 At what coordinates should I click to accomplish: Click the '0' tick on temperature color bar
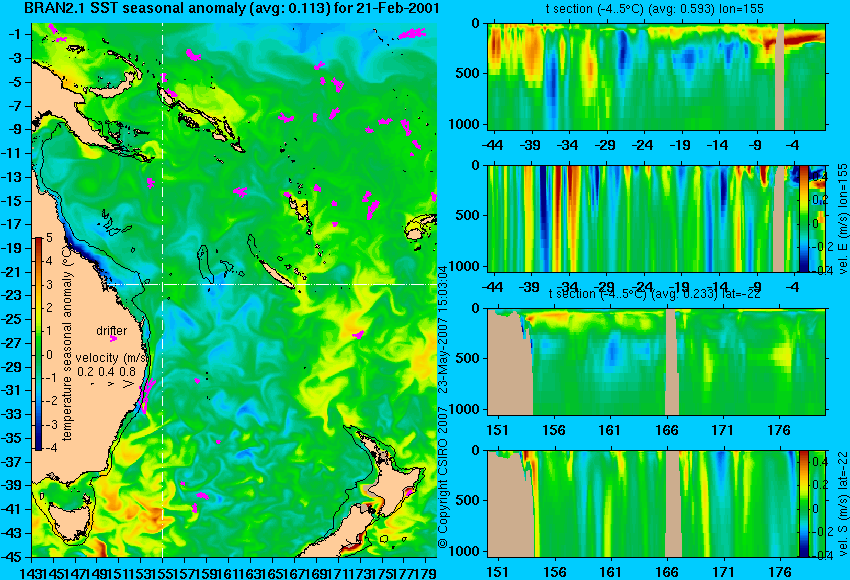[x=49, y=355]
